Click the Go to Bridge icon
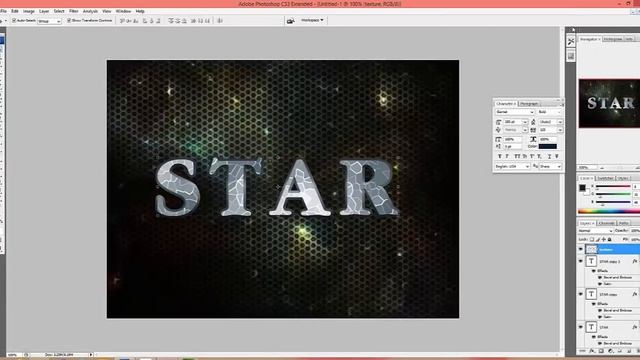This screenshot has width=640, height=360. [x=291, y=21]
